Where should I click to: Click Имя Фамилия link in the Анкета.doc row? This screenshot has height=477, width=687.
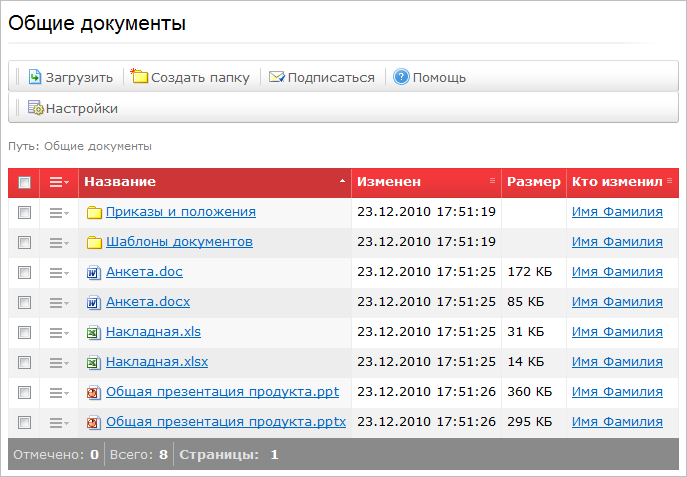point(617,272)
